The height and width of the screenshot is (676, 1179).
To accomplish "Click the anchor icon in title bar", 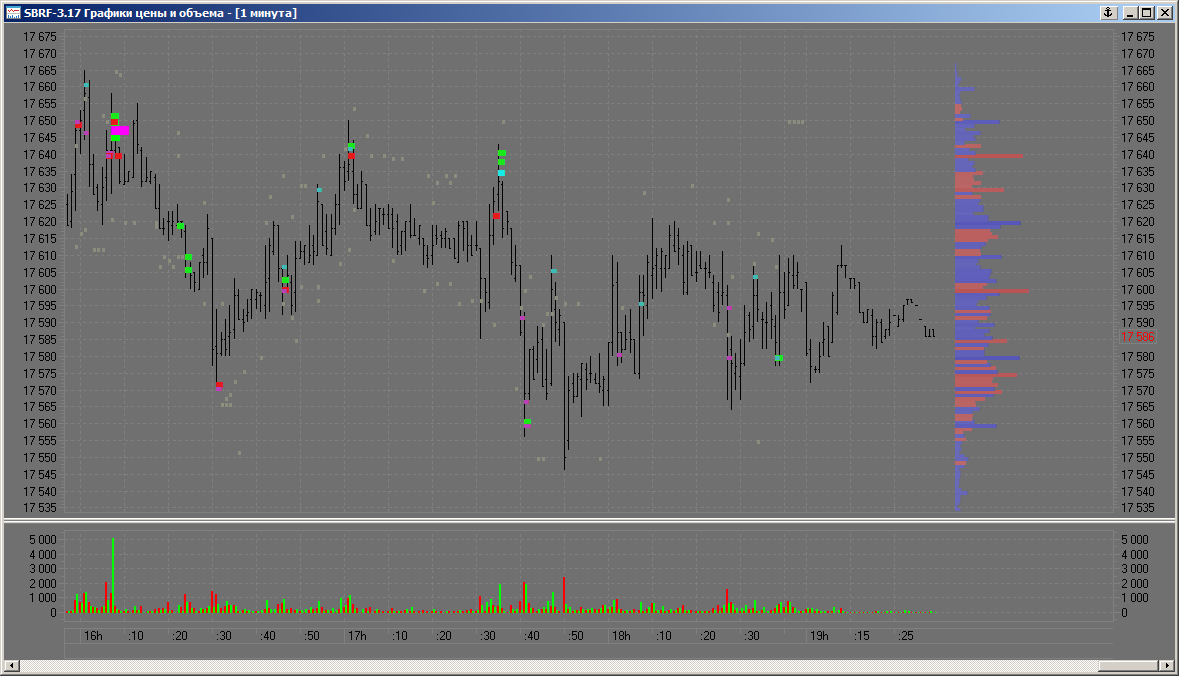I will click(1108, 13).
